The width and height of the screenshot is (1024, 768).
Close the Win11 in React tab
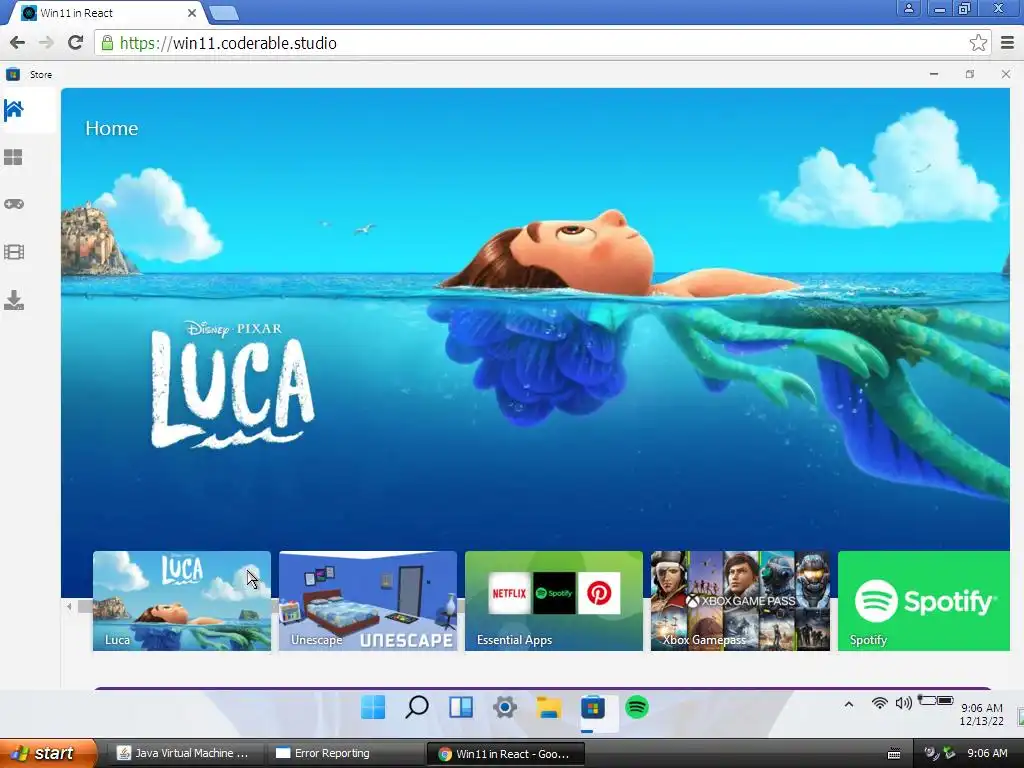(192, 13)
